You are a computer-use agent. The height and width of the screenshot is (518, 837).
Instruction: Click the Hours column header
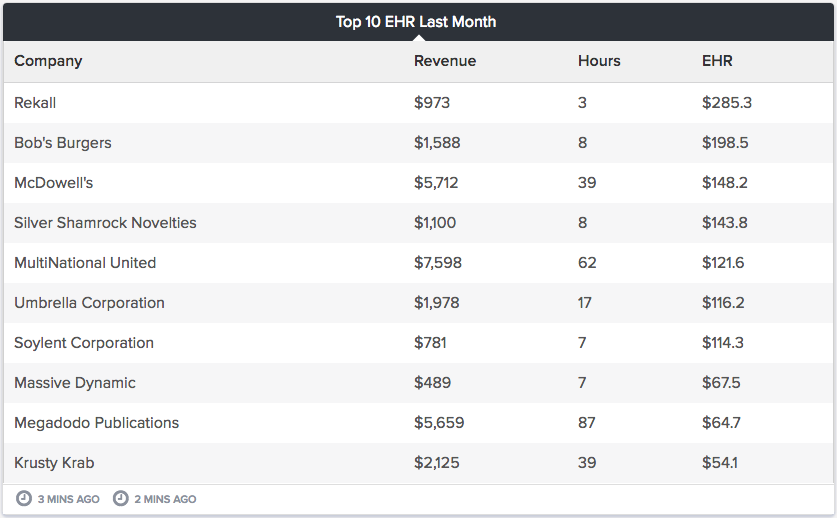coord(599,61)
